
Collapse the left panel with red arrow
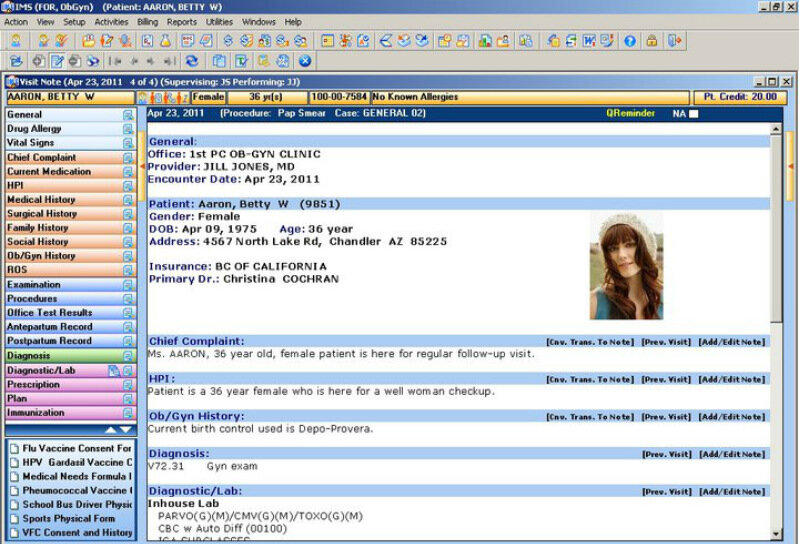pyautogui.click(x=142, y=166)
